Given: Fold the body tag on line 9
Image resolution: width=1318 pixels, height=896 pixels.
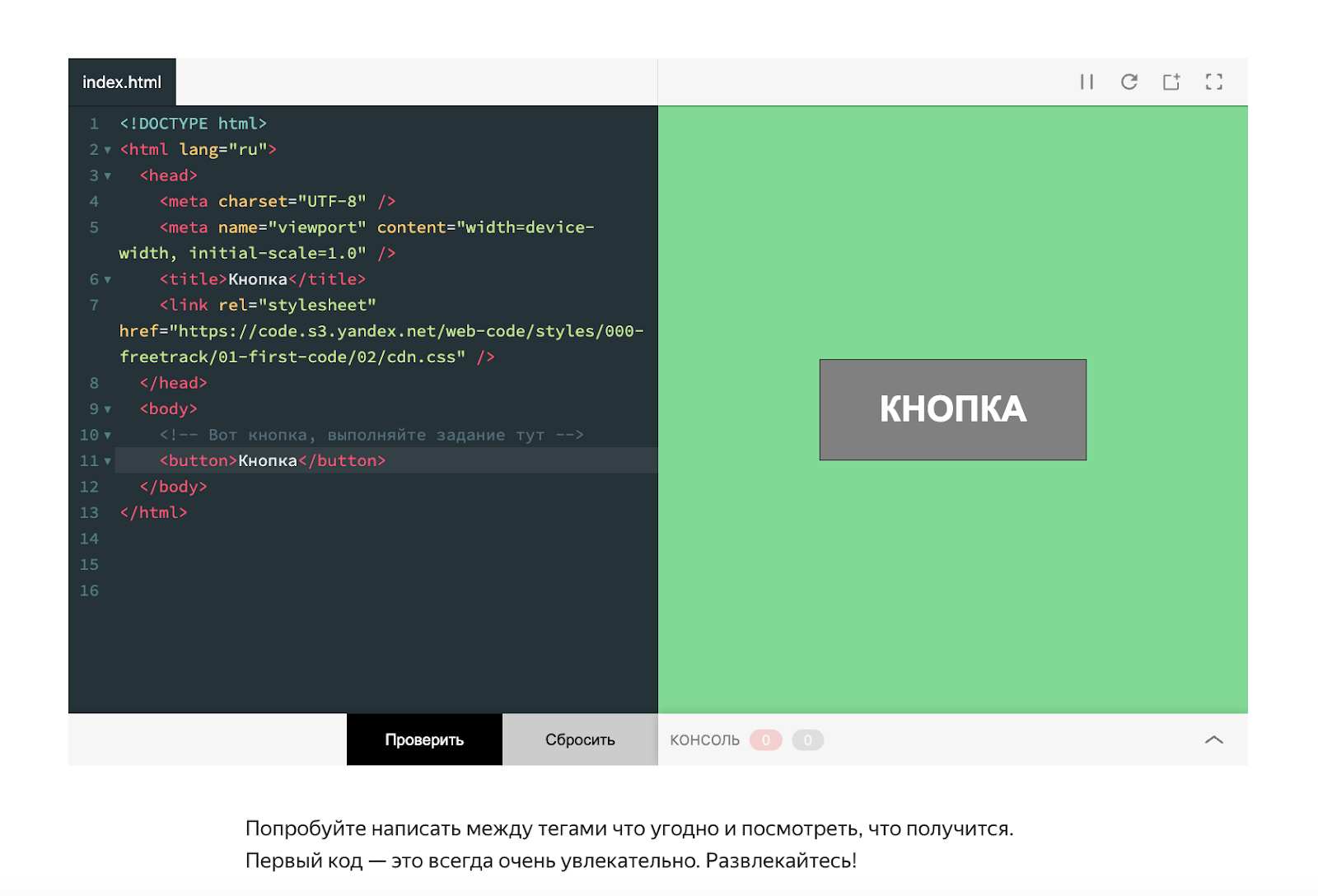Looking at the screenshot, I should point(108,409).
